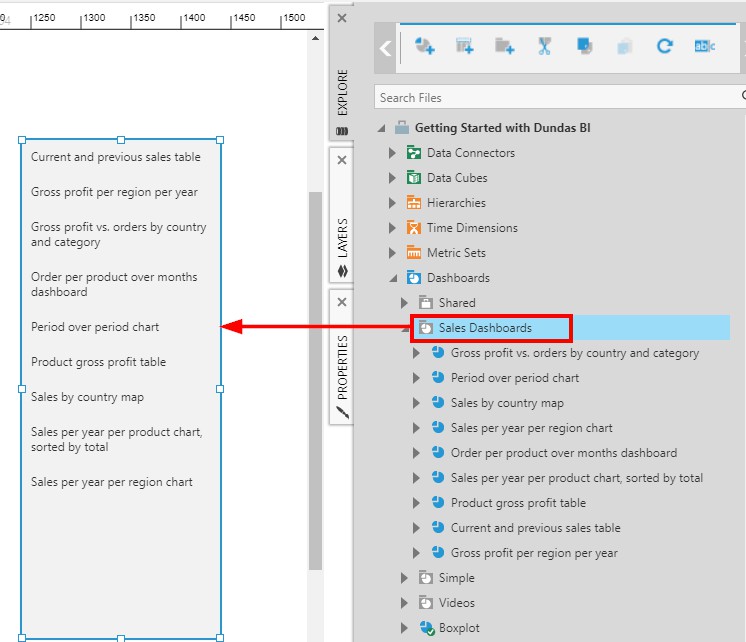Click the refresh icon in toolbar
This screenshot has height=642, width=746.
[x=664, y=46]
